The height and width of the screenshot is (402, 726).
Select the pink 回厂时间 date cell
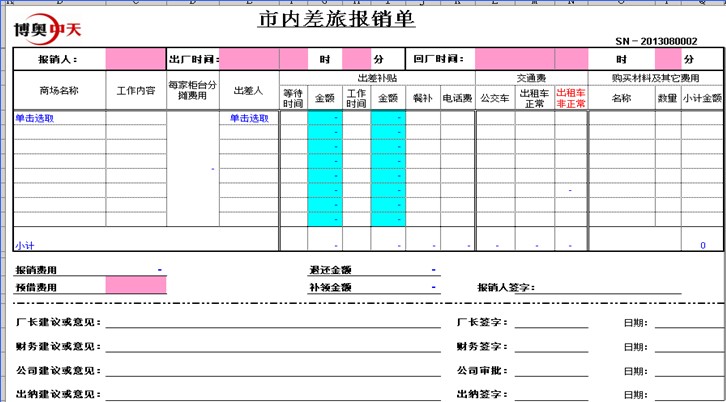[x=513, y=60]
